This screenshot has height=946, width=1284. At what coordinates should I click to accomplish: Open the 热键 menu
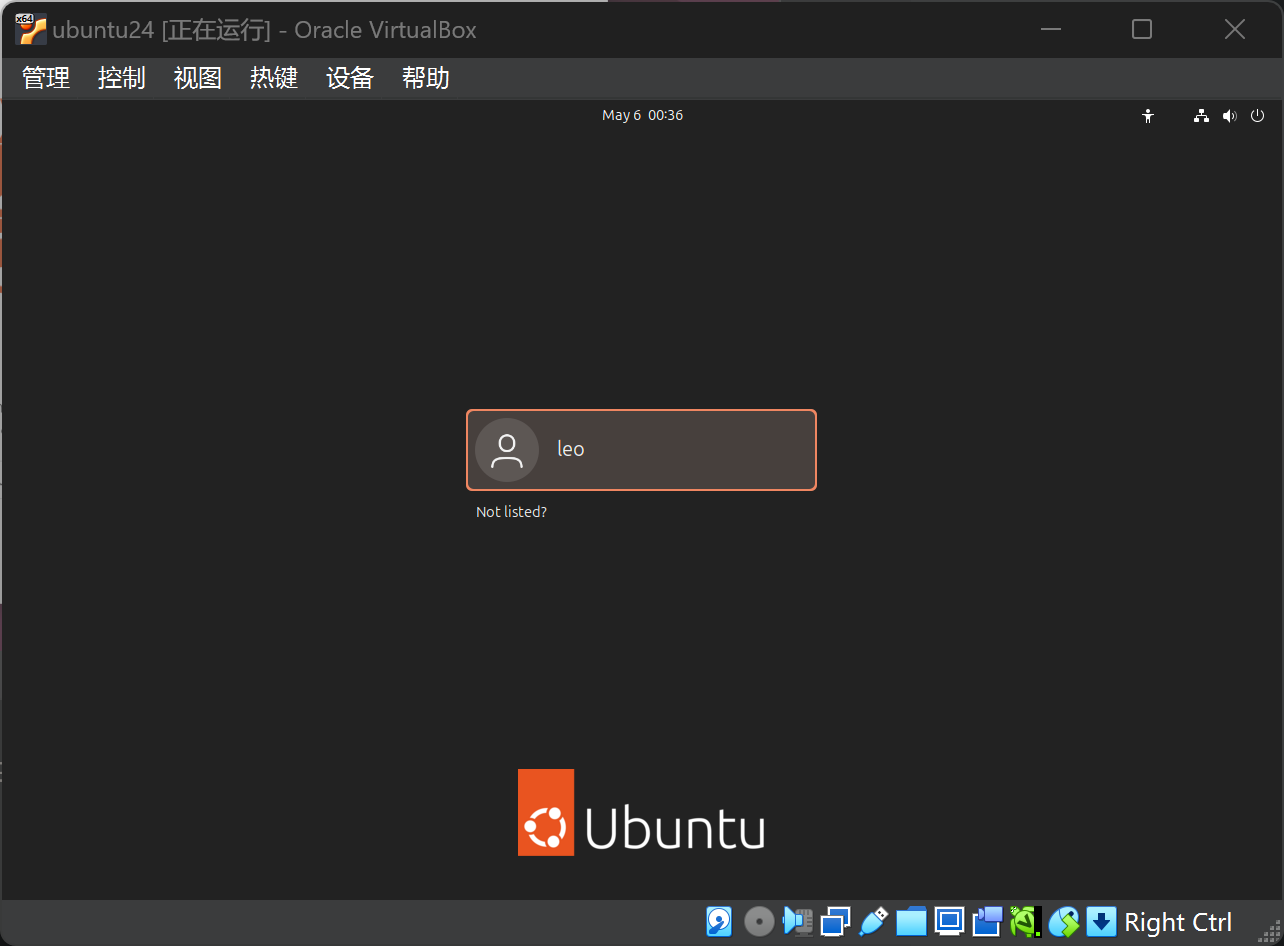(x=274, y=78)
